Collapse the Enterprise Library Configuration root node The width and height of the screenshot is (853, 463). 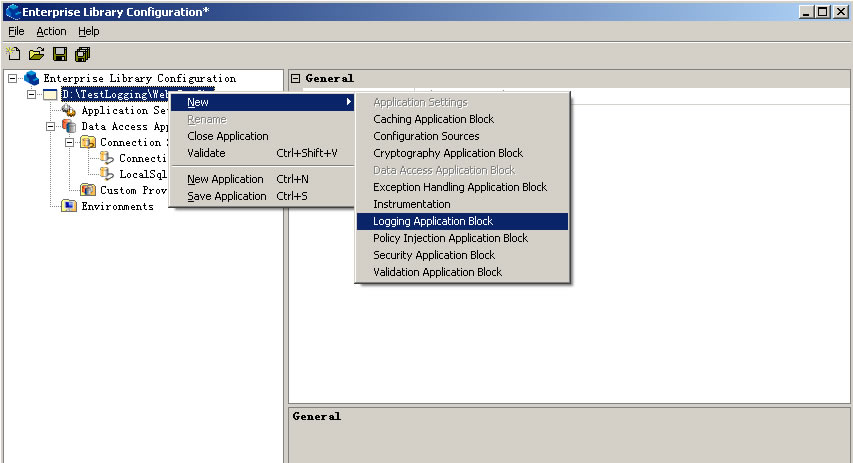pos(13,79)
